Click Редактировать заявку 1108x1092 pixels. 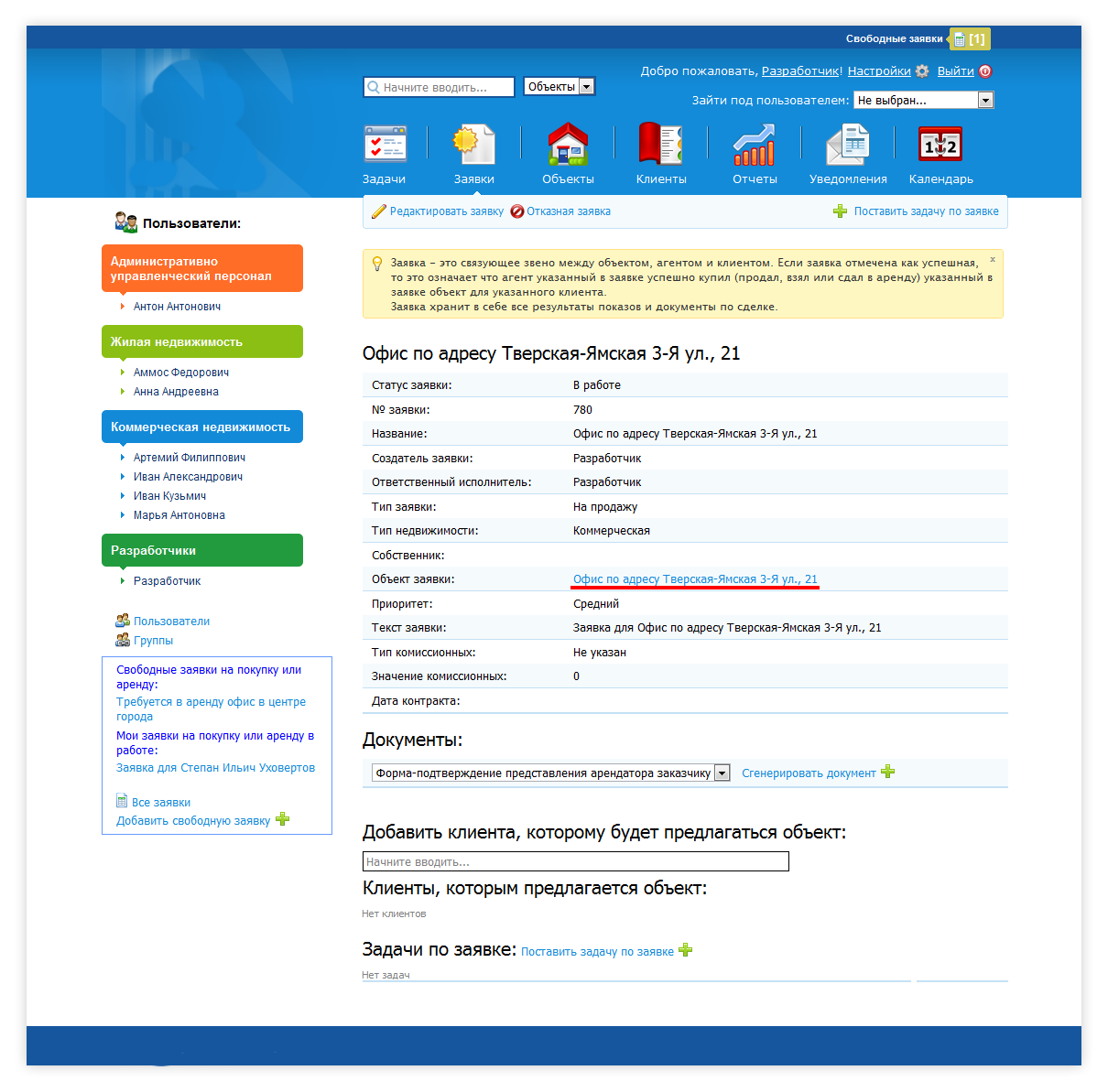click(447, 211)
